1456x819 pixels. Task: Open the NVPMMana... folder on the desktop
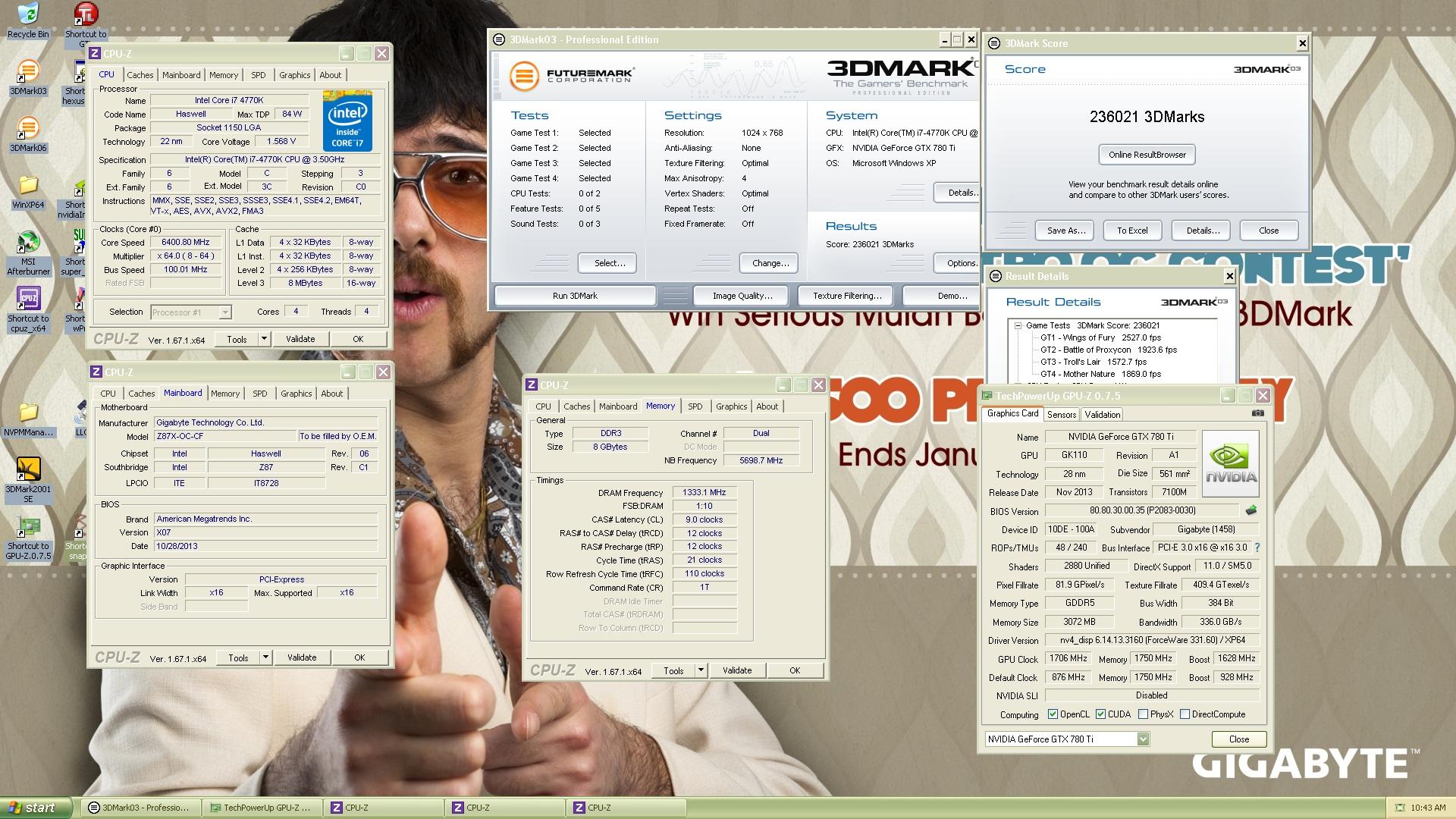[x=28, y=419]
